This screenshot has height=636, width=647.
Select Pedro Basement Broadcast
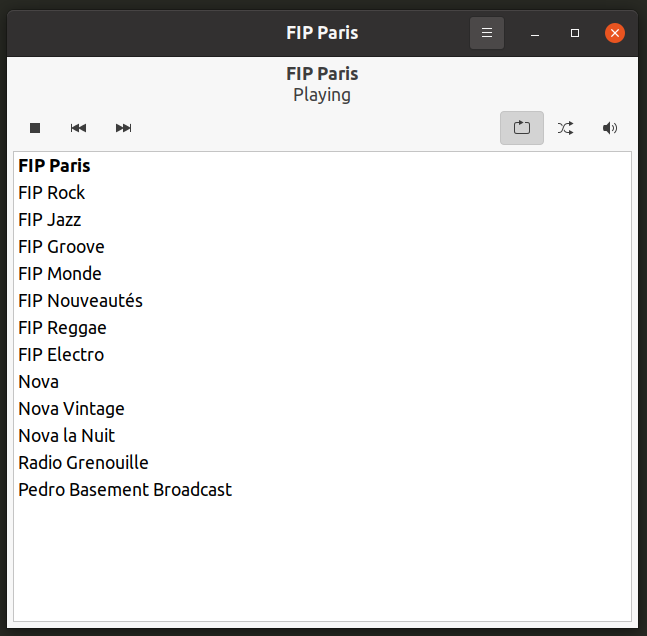click(125, 490)
